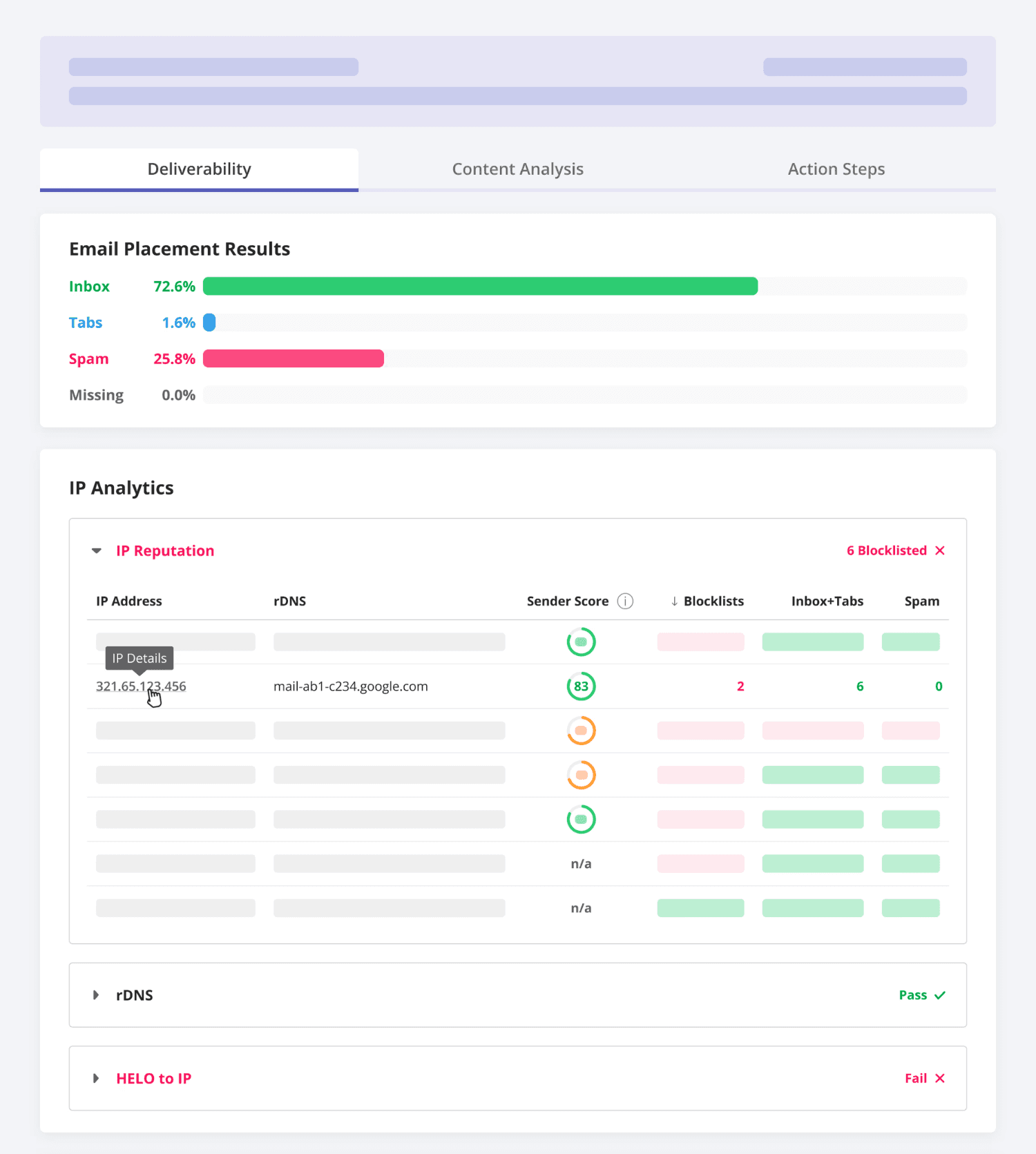The image size is (1036, 1154).
Task: Click the Spam column header
Action: tap(922, 602)
